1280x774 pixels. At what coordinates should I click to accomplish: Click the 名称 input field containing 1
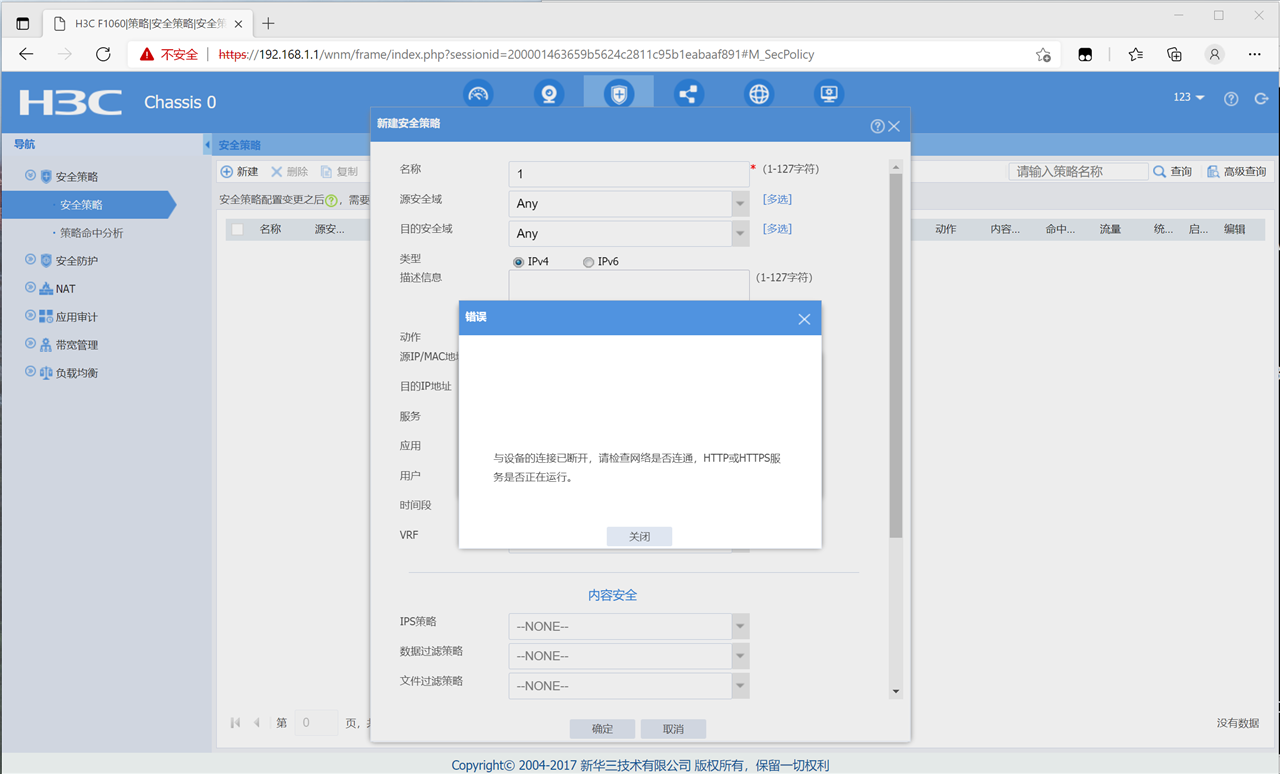(629, 174)
